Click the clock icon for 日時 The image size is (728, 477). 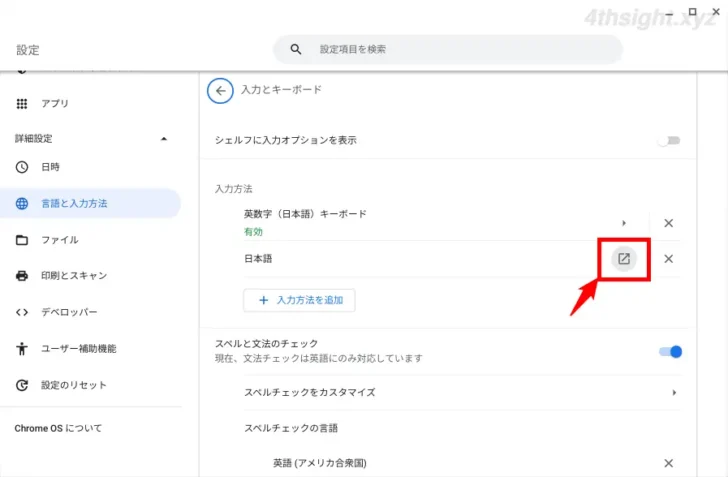pyautogui.click(x=22, y=167)
